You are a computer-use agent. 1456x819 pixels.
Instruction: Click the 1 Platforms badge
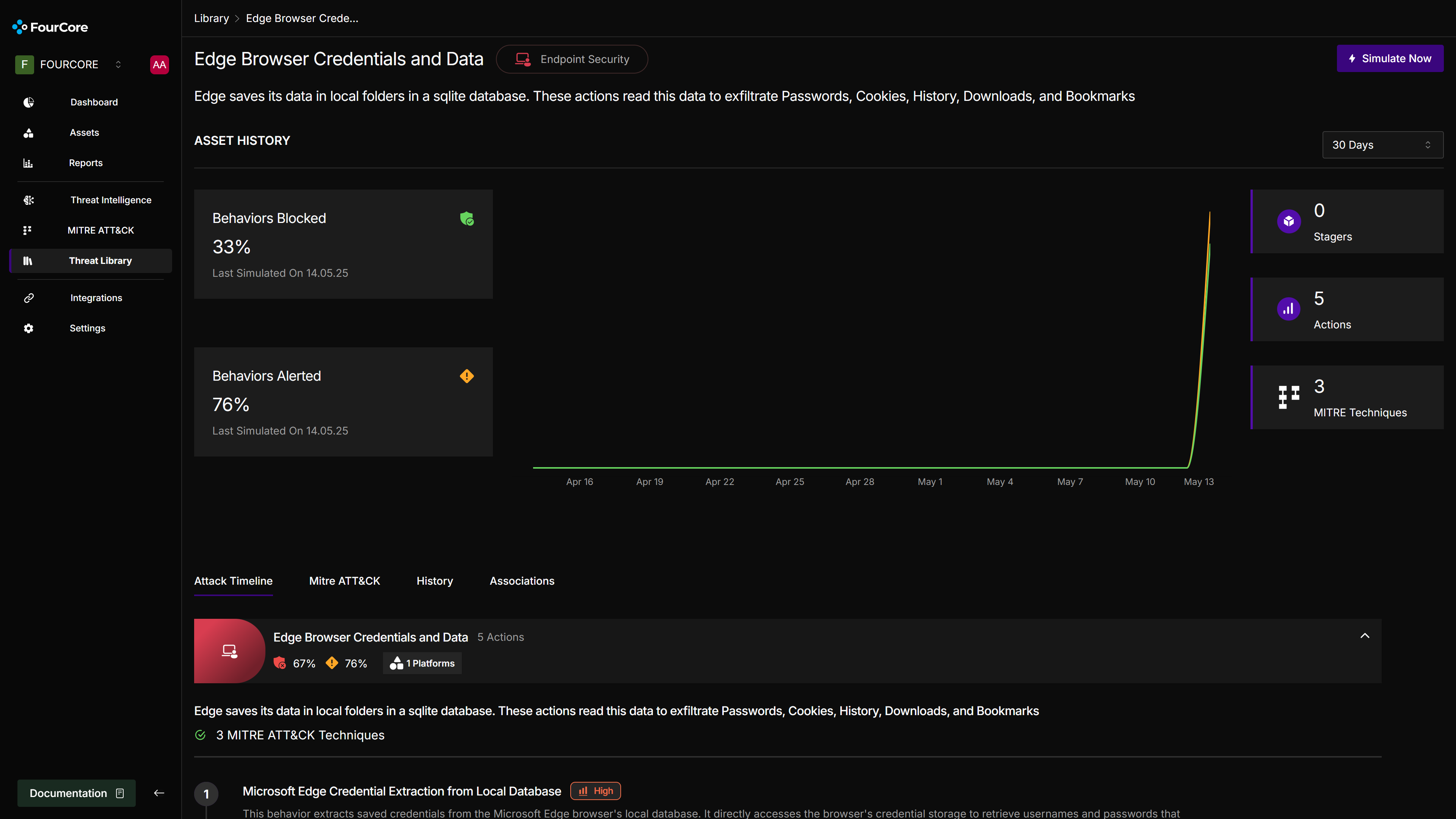coord(422,664)
